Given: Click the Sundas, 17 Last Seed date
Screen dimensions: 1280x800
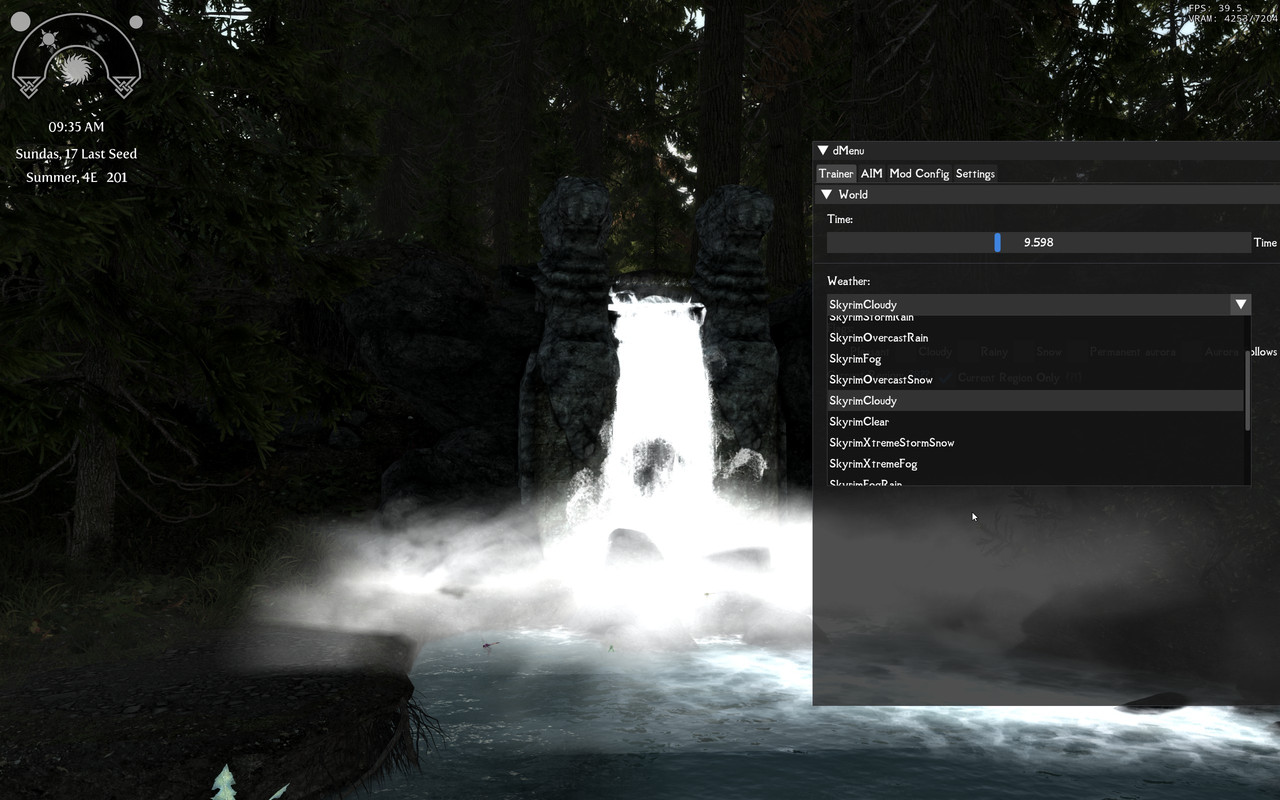Looking at the screenshot, I should (76, 154).
